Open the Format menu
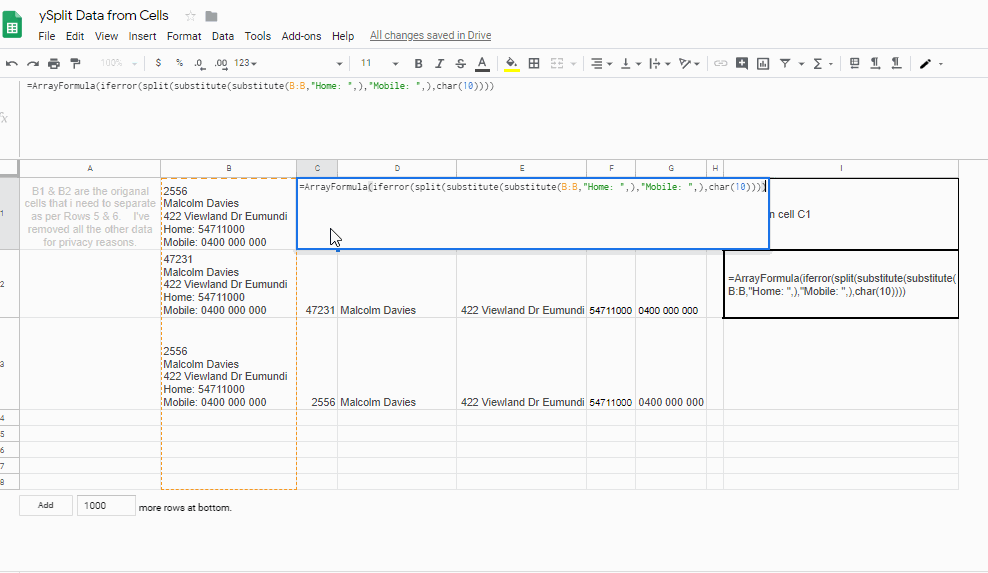This screenshot has width=988, height=573. click(x=184, y=36)
